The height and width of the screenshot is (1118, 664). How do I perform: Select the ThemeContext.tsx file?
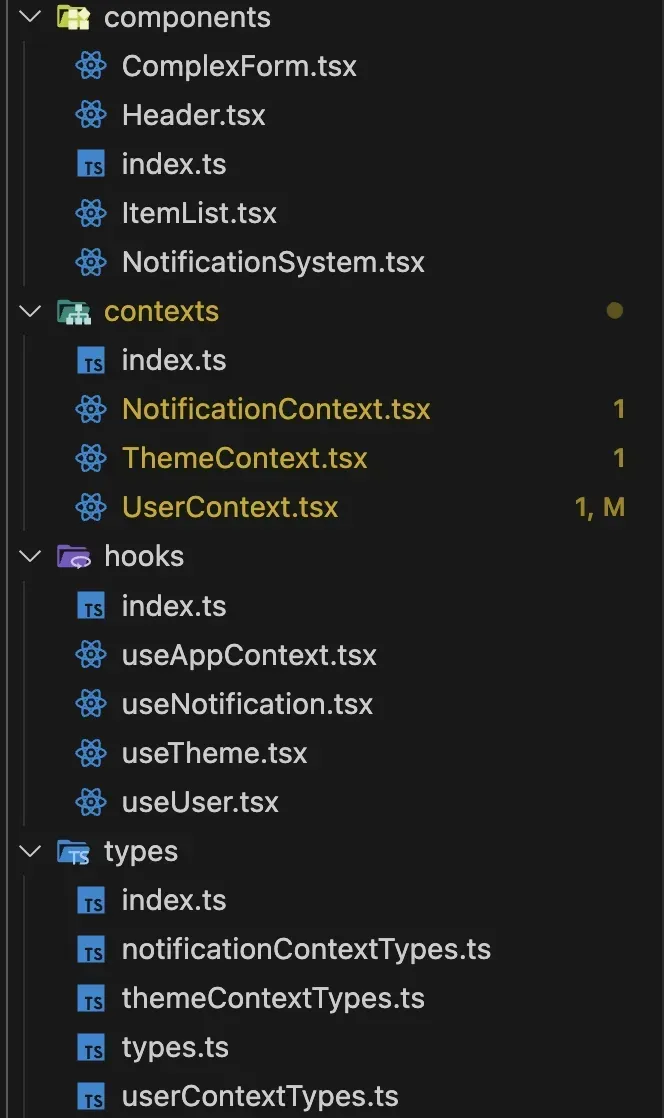coord(245,459)
